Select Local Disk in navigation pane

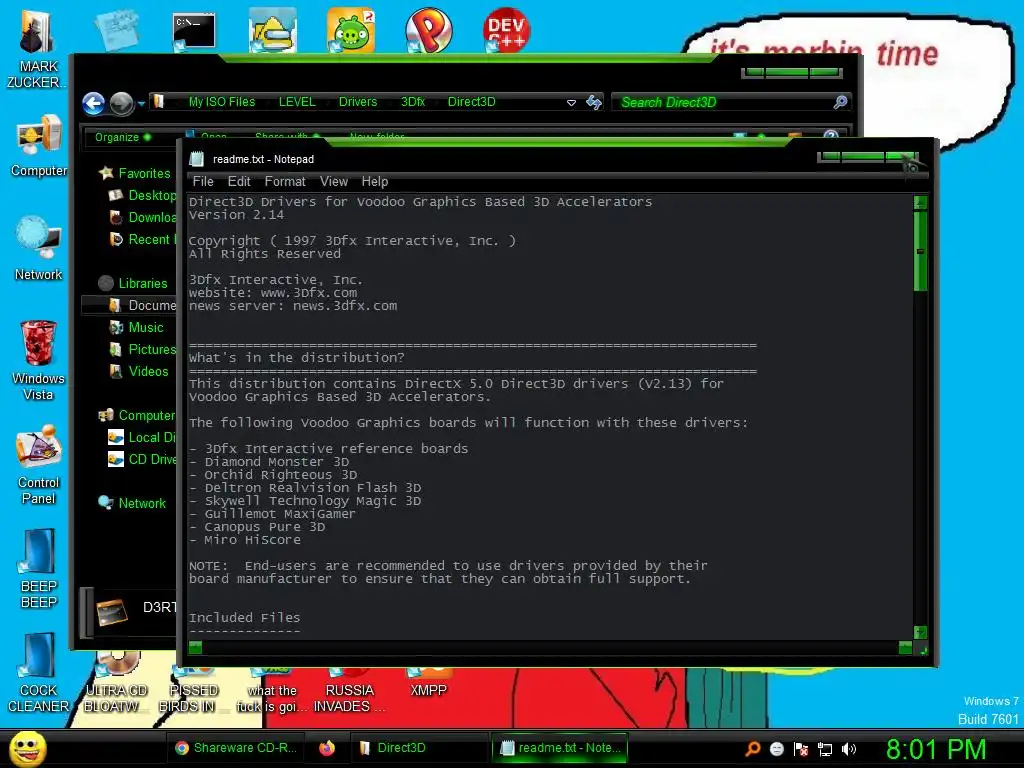pos(142,438)
